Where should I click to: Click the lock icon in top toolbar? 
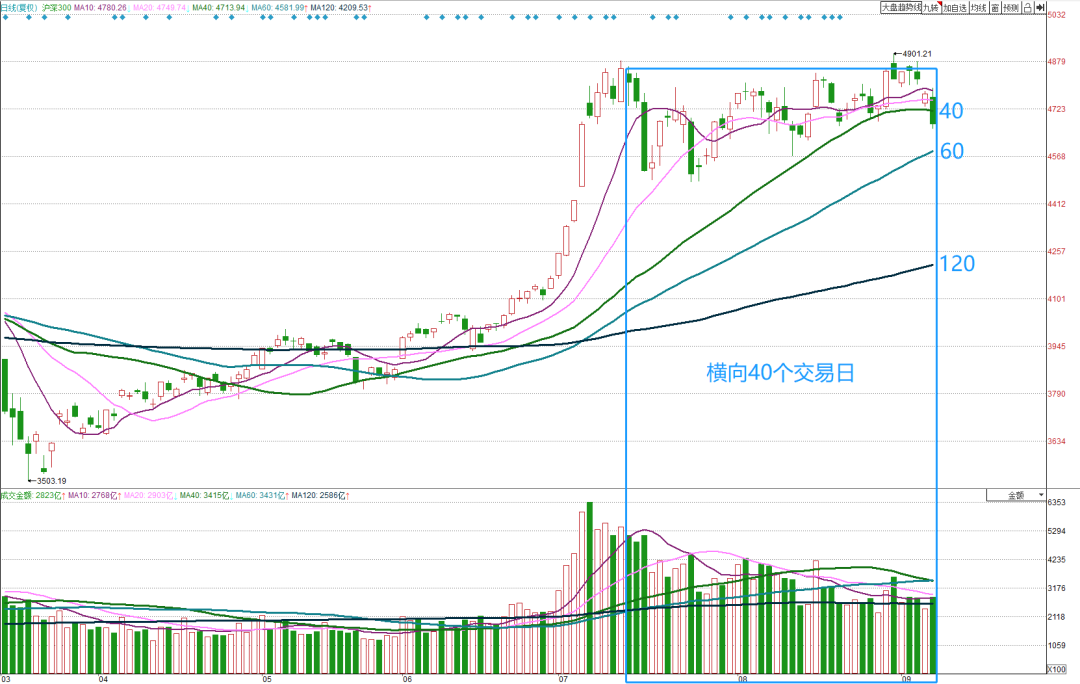pos(1028,8)
